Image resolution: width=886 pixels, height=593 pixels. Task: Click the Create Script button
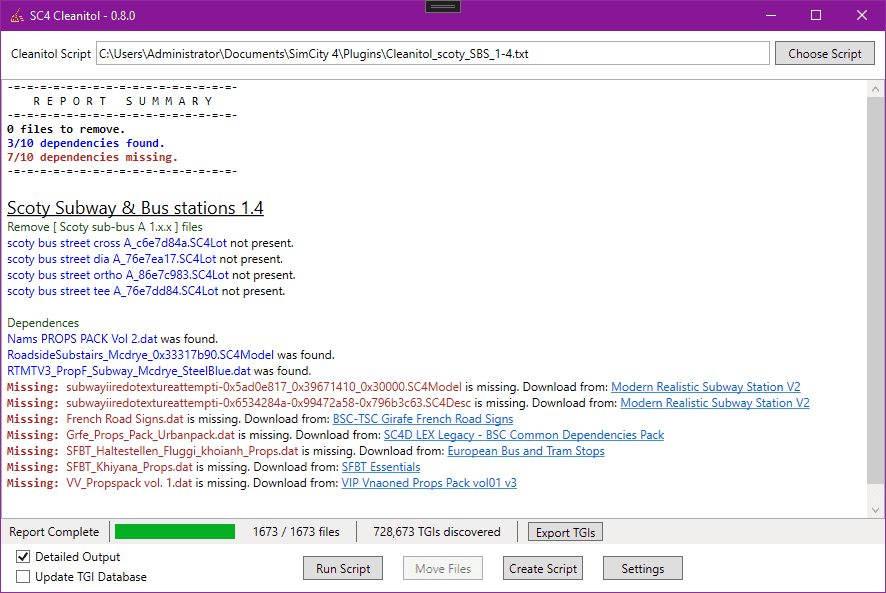coord(542,569)
